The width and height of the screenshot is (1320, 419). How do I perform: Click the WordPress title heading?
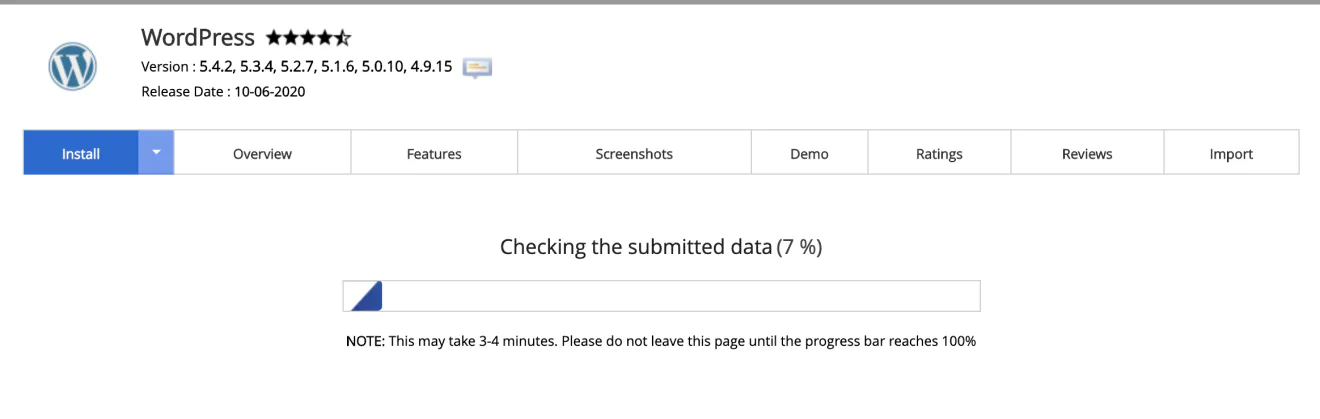click(198, 38)
